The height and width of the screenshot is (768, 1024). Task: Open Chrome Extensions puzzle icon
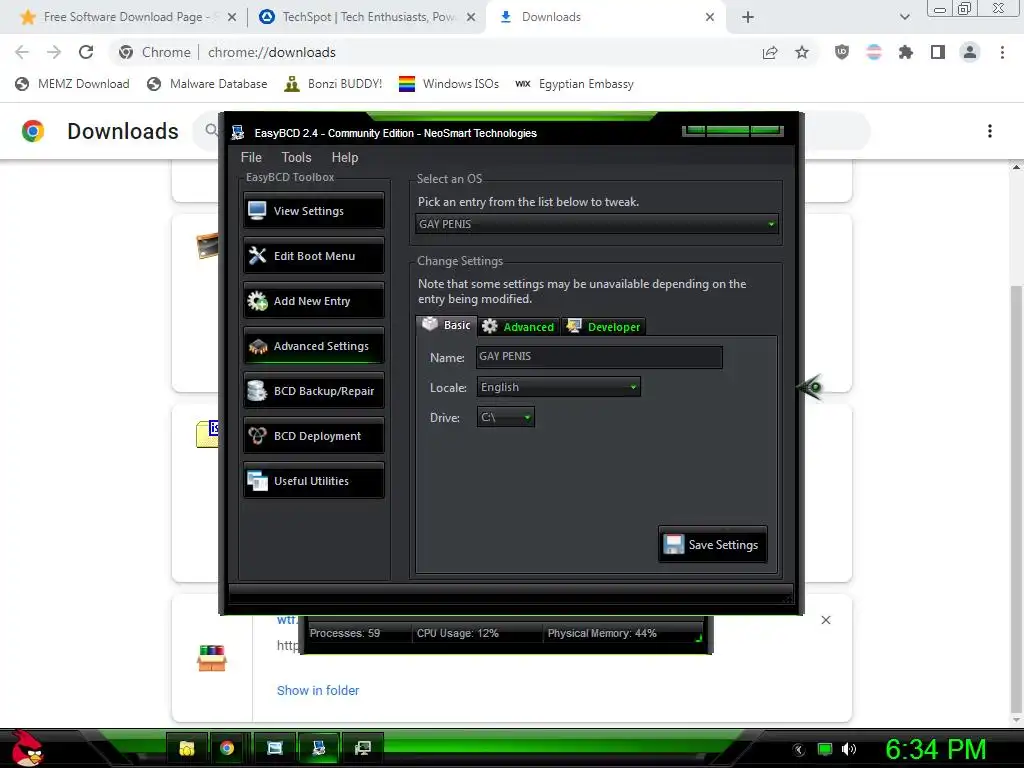pos(906,52)
